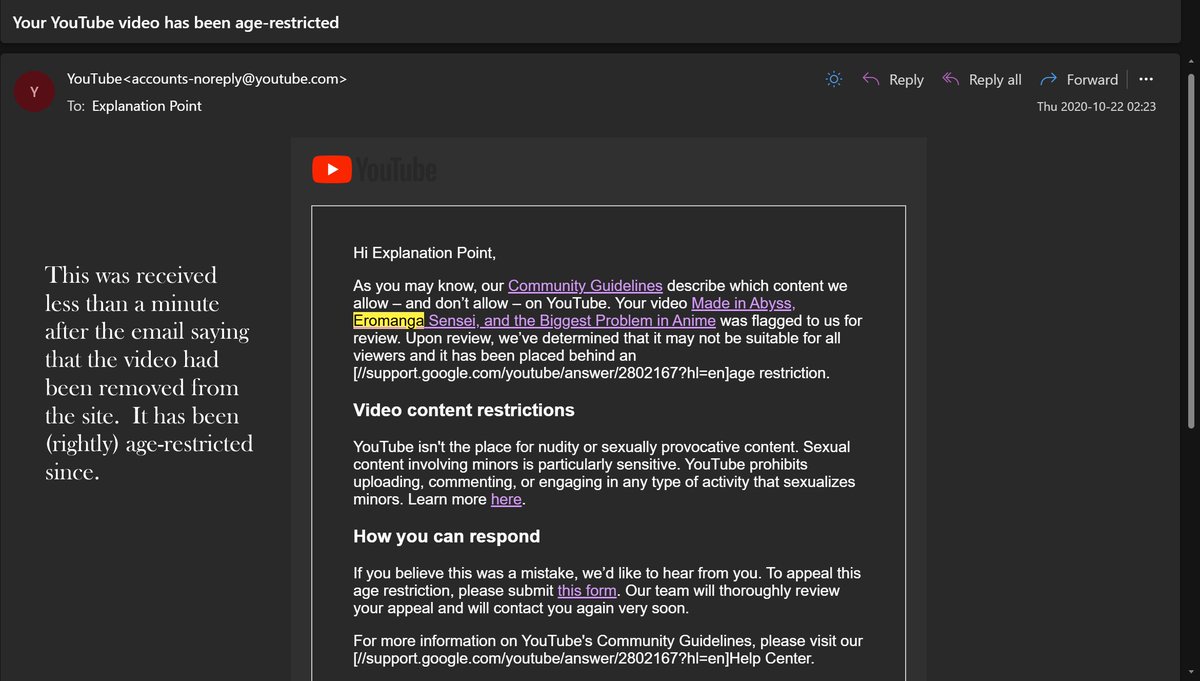Click the 'Hi Explanation Point,' greeting
Image resolution: width=1200 pixels, height=681 pixels.
(424, 253)
